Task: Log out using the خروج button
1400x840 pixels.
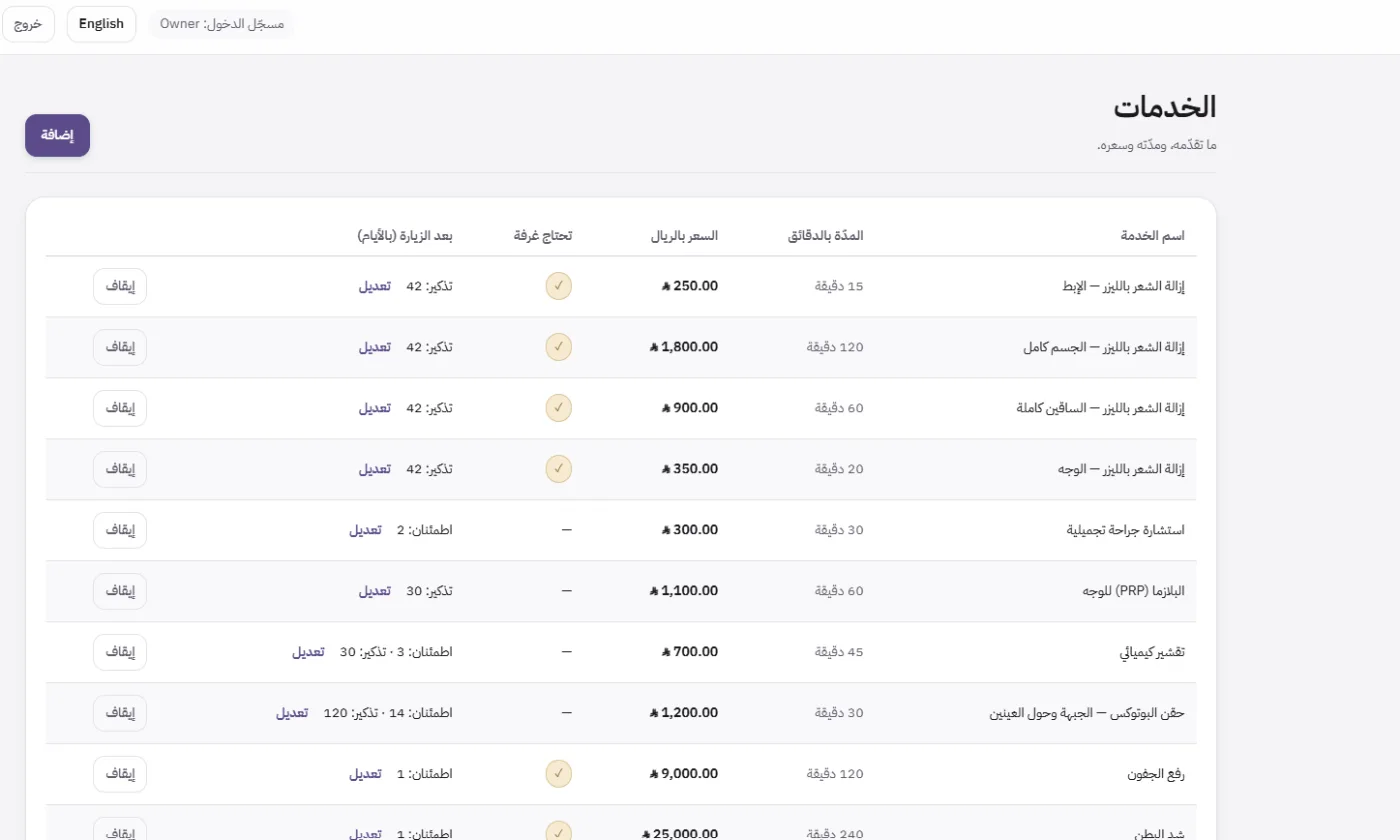Action: [x=28, y=24]
